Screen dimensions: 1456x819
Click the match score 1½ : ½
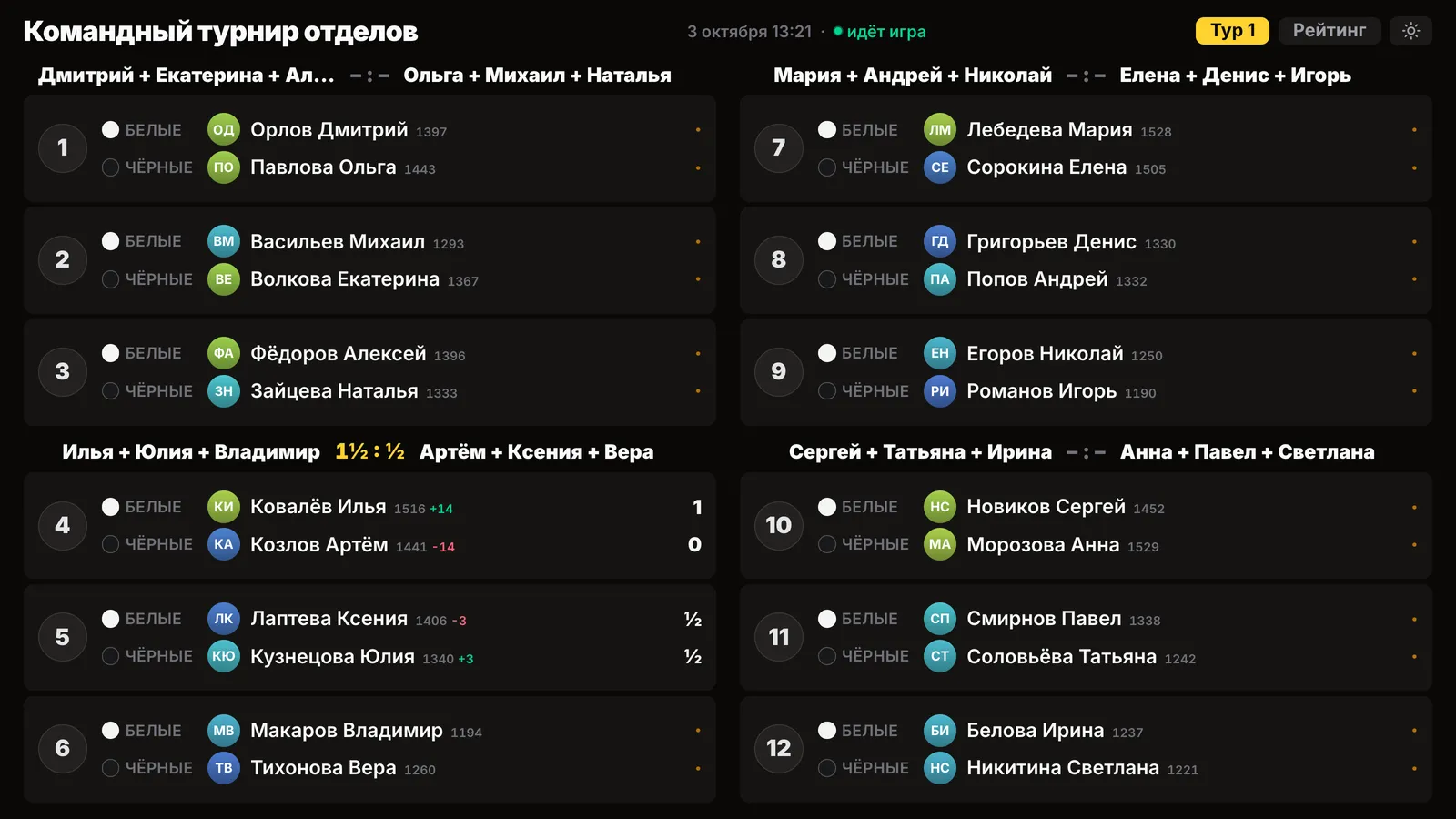tap(369, 451)
